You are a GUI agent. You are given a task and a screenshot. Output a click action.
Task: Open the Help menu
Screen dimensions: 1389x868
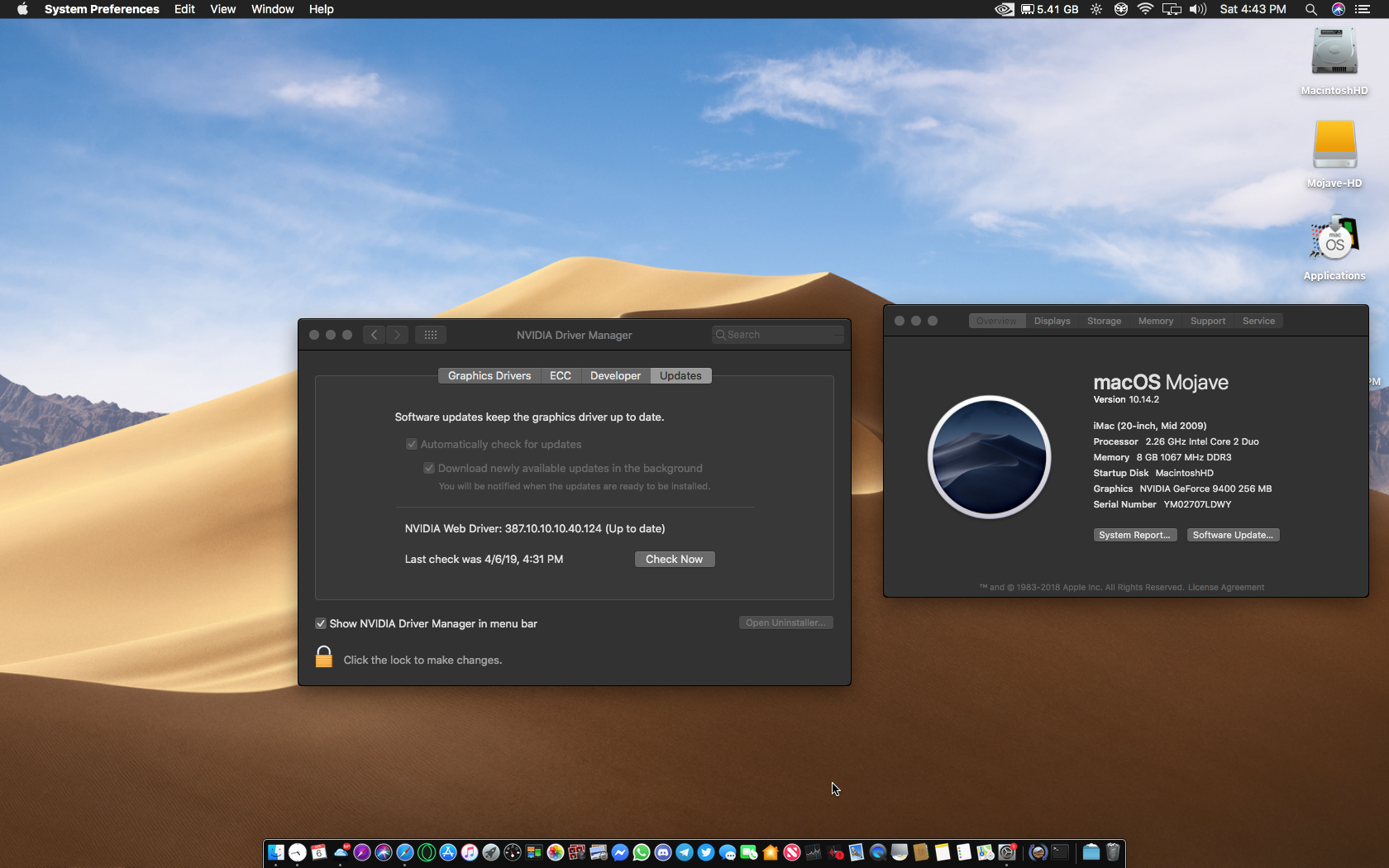(x=321, y=9)
